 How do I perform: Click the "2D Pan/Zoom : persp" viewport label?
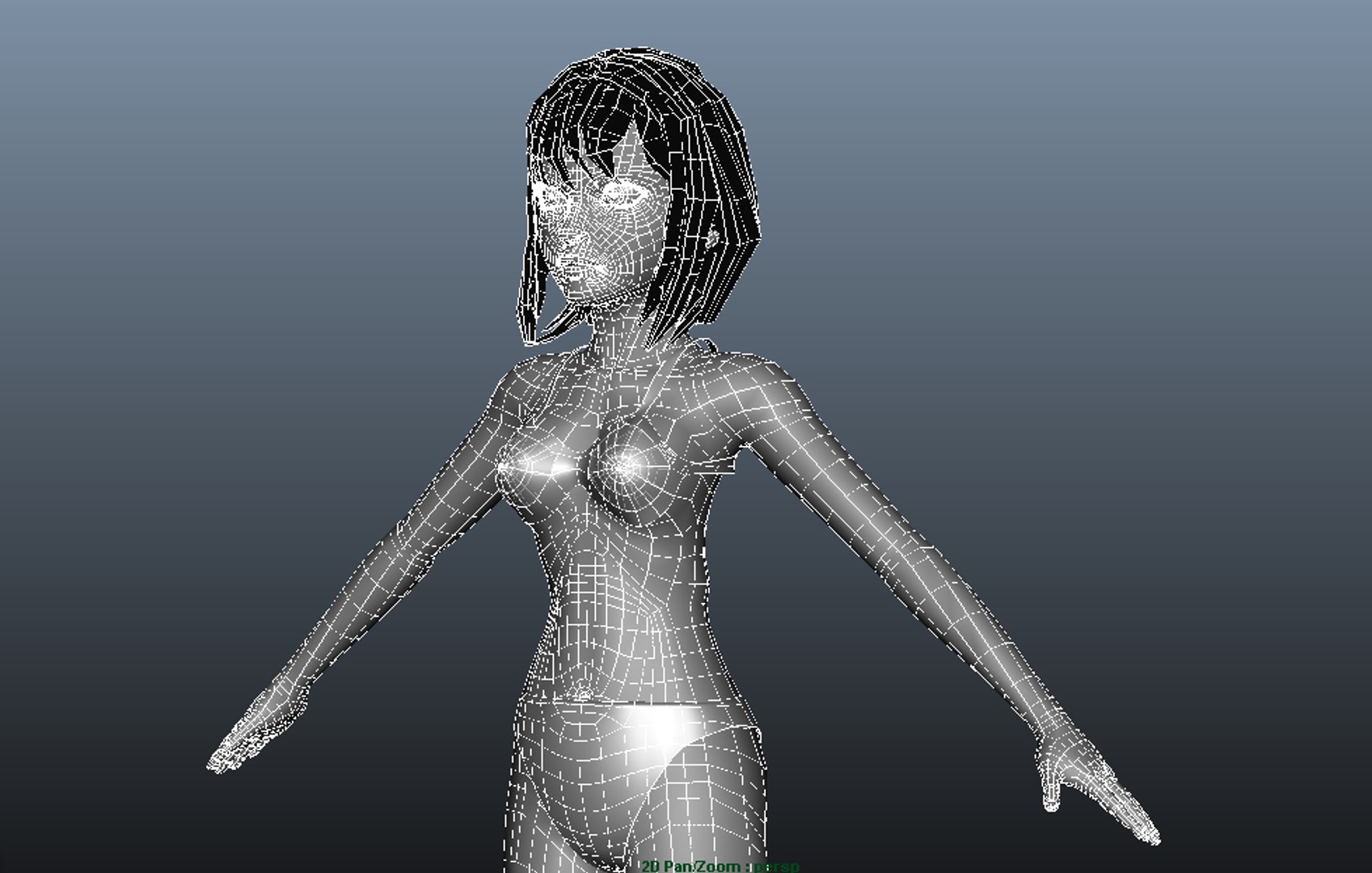[x=720, y=867]
